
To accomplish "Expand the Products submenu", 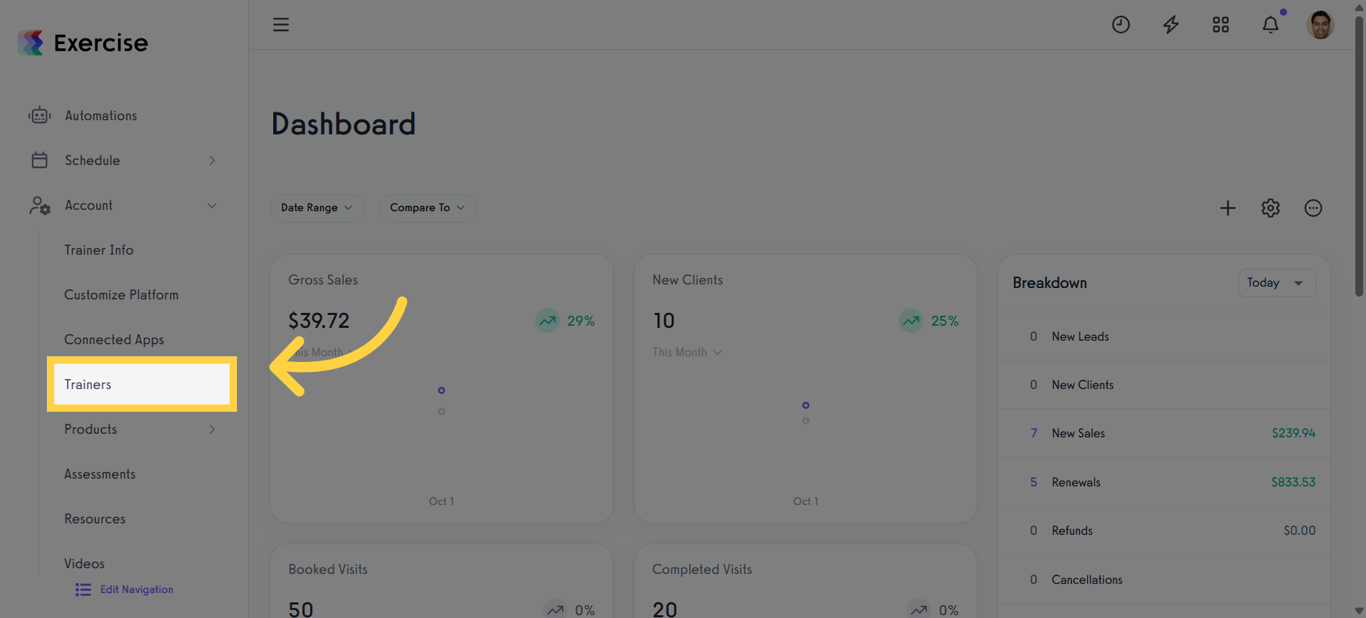I will point(212,430).
